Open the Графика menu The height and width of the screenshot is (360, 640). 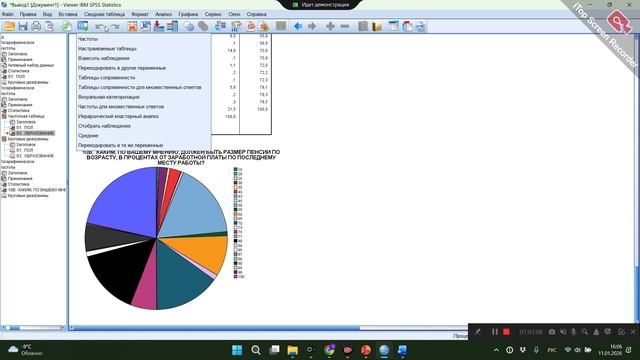188,14
